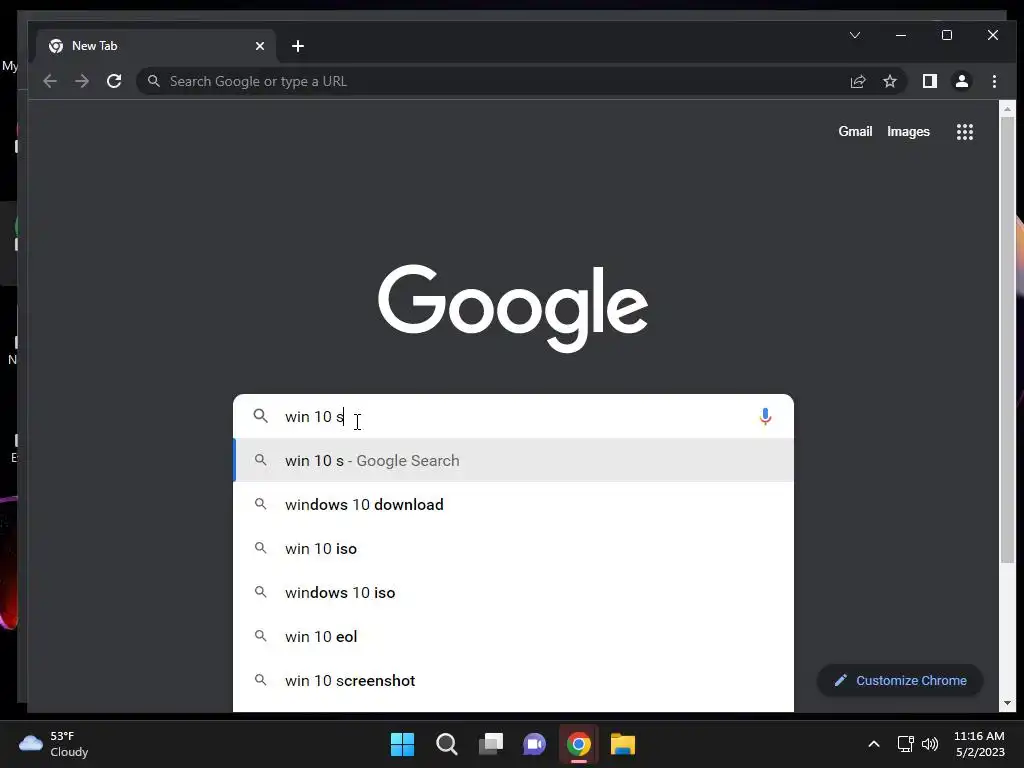Viewport: 1024px width, 768px height.
Task: Reload the page with the refresh icon
Action: (114, 82)
